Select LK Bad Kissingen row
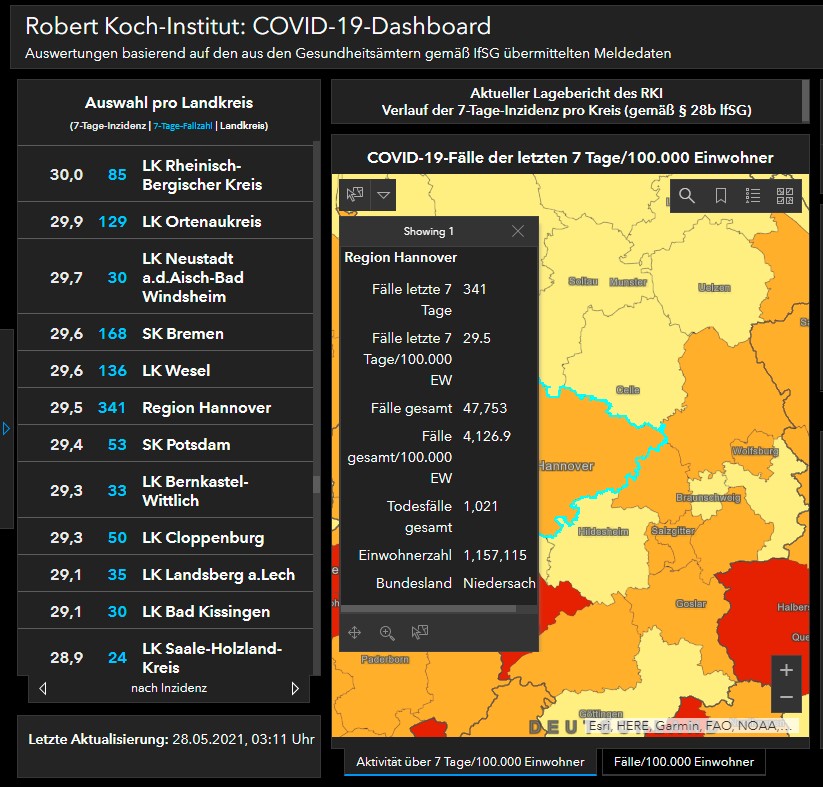The width and height of the screenshot is (823, 787). click(165, 611)
